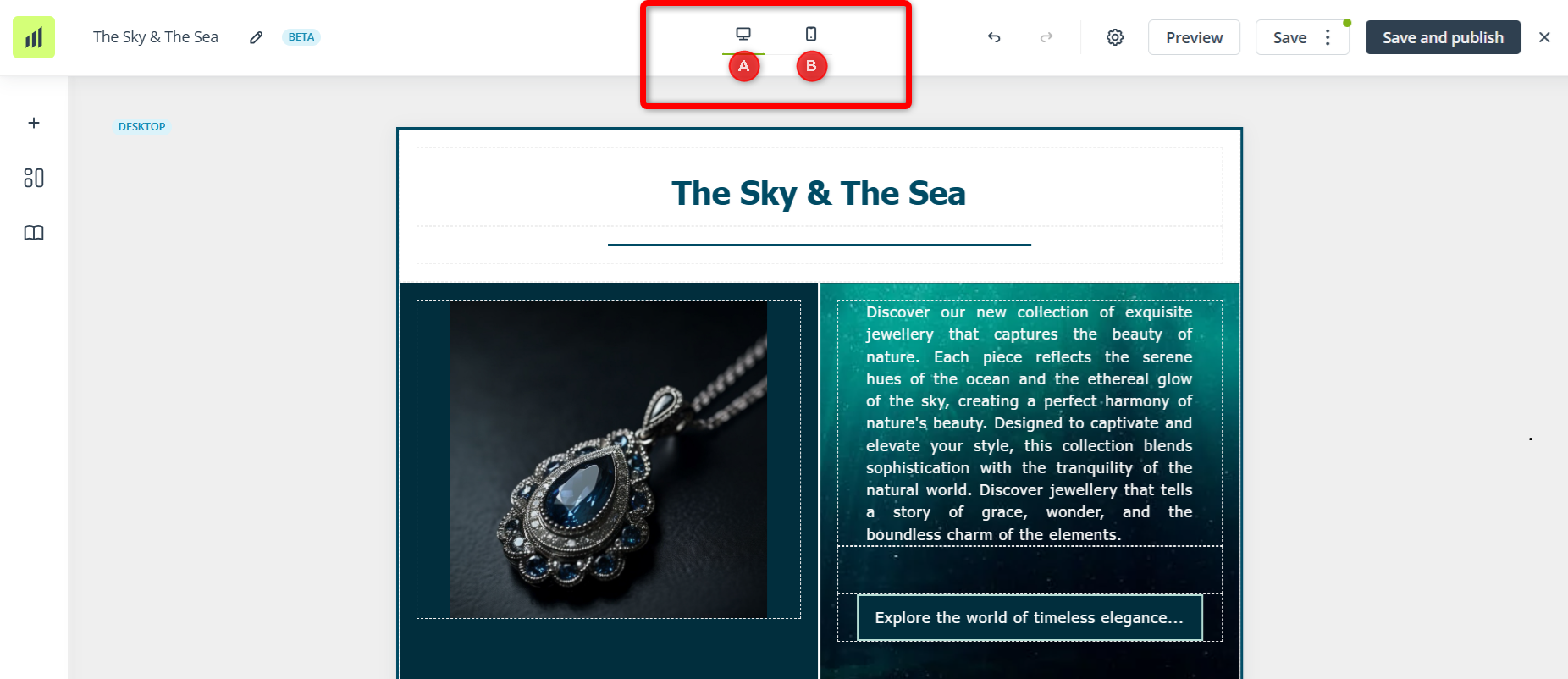The image size is (1568, 679).
Task: Click the Save button
Action: coord(1289,37)
